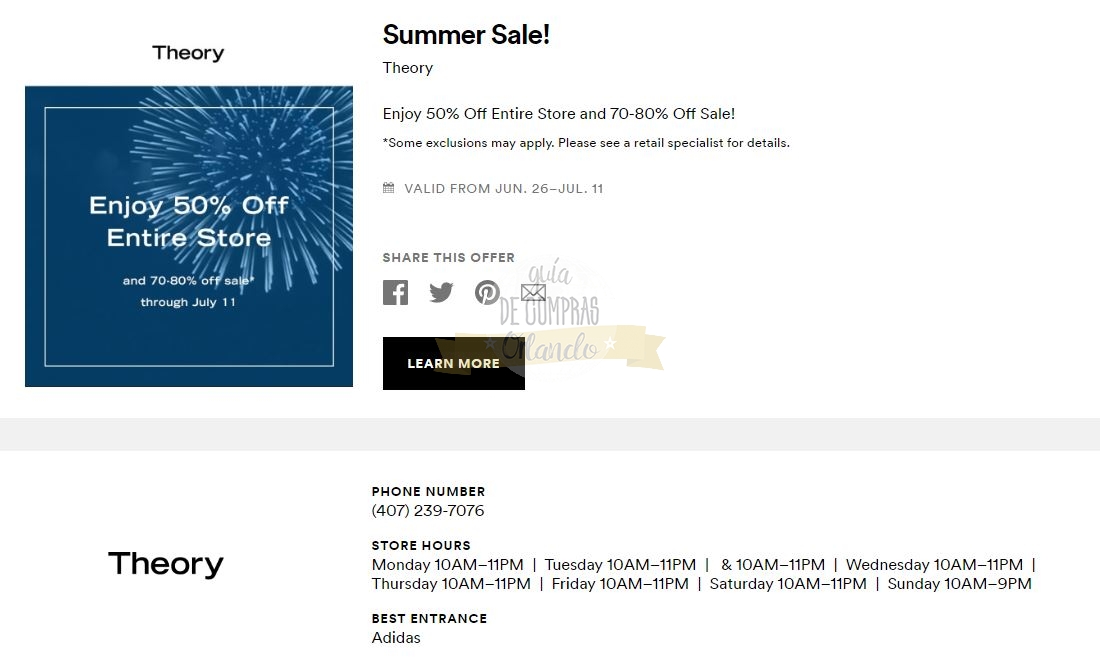Share the offer via Twitter icon
Image resolution: width=1100 pixels, height=665 pixels.
(x=441, y=292)
